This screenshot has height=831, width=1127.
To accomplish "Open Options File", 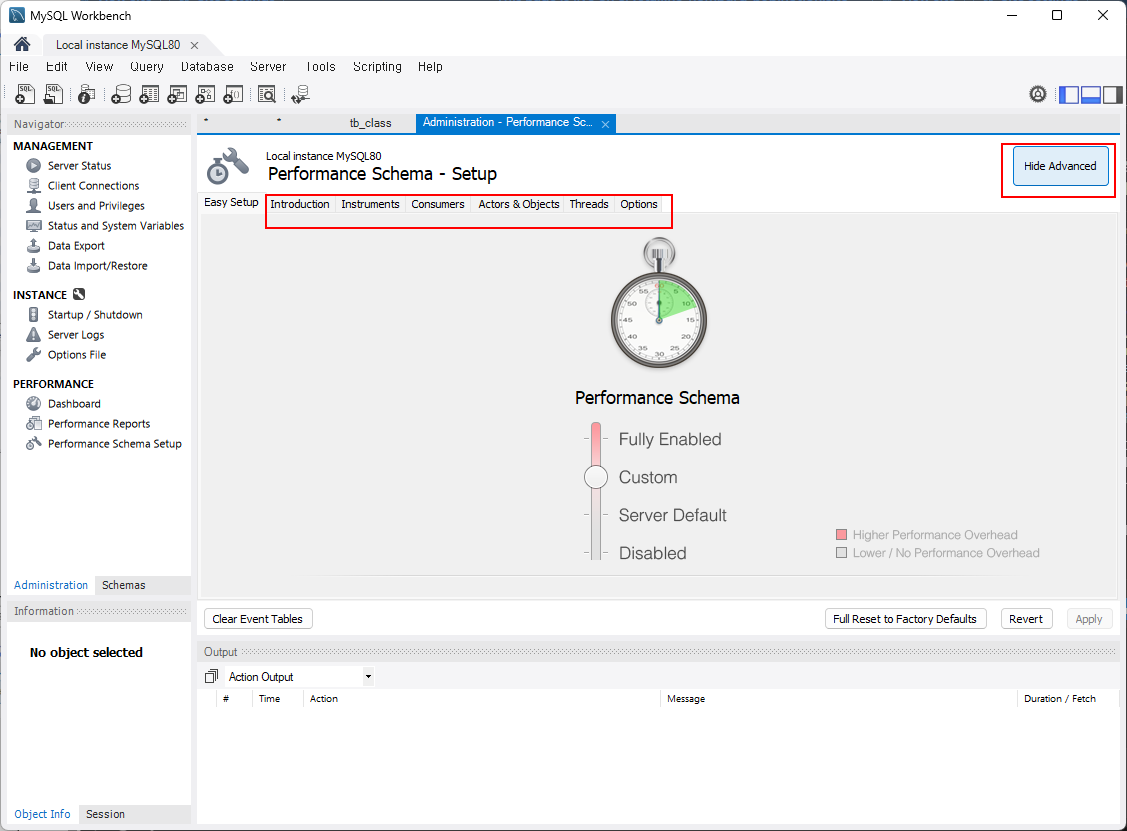I will [77, 355].
